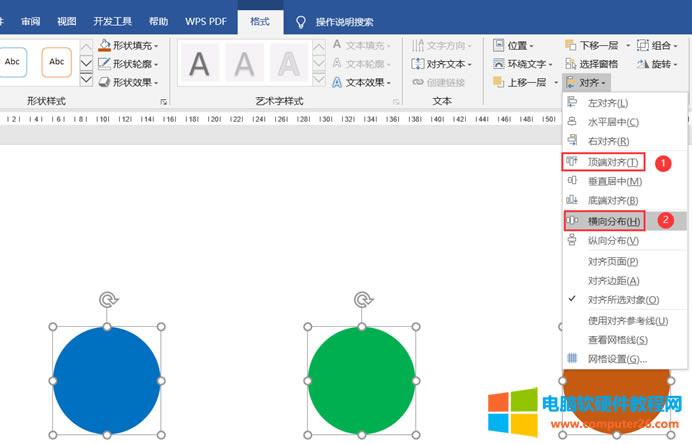Switch to the Review (审阅) tab

pyautogui.click(x=30, y=21)
